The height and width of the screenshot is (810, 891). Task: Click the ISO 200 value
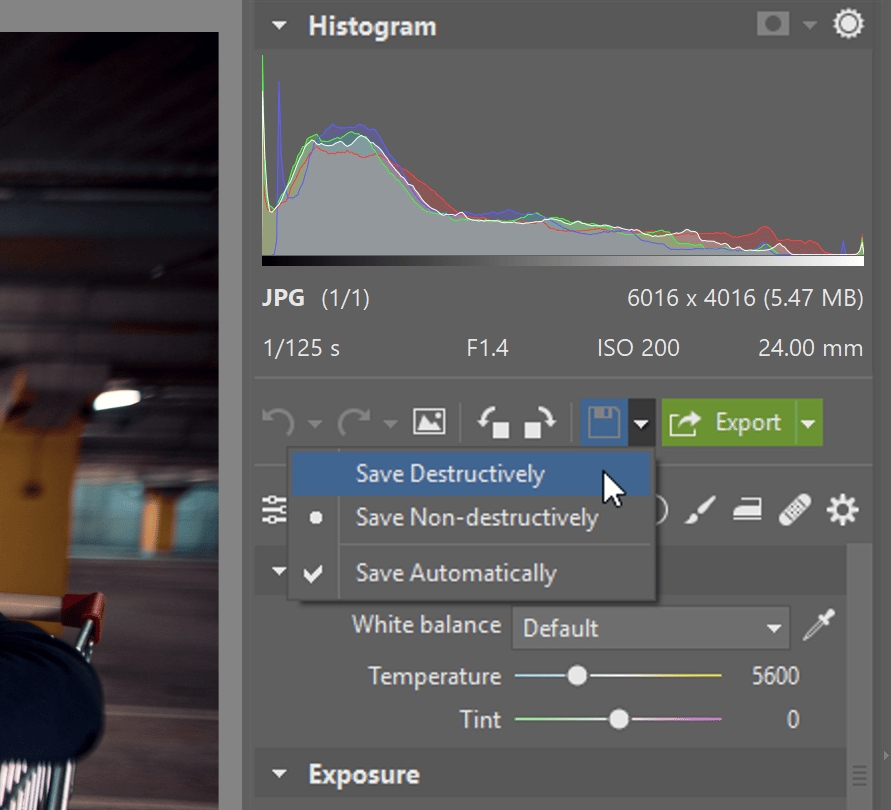tap(638, 347)
